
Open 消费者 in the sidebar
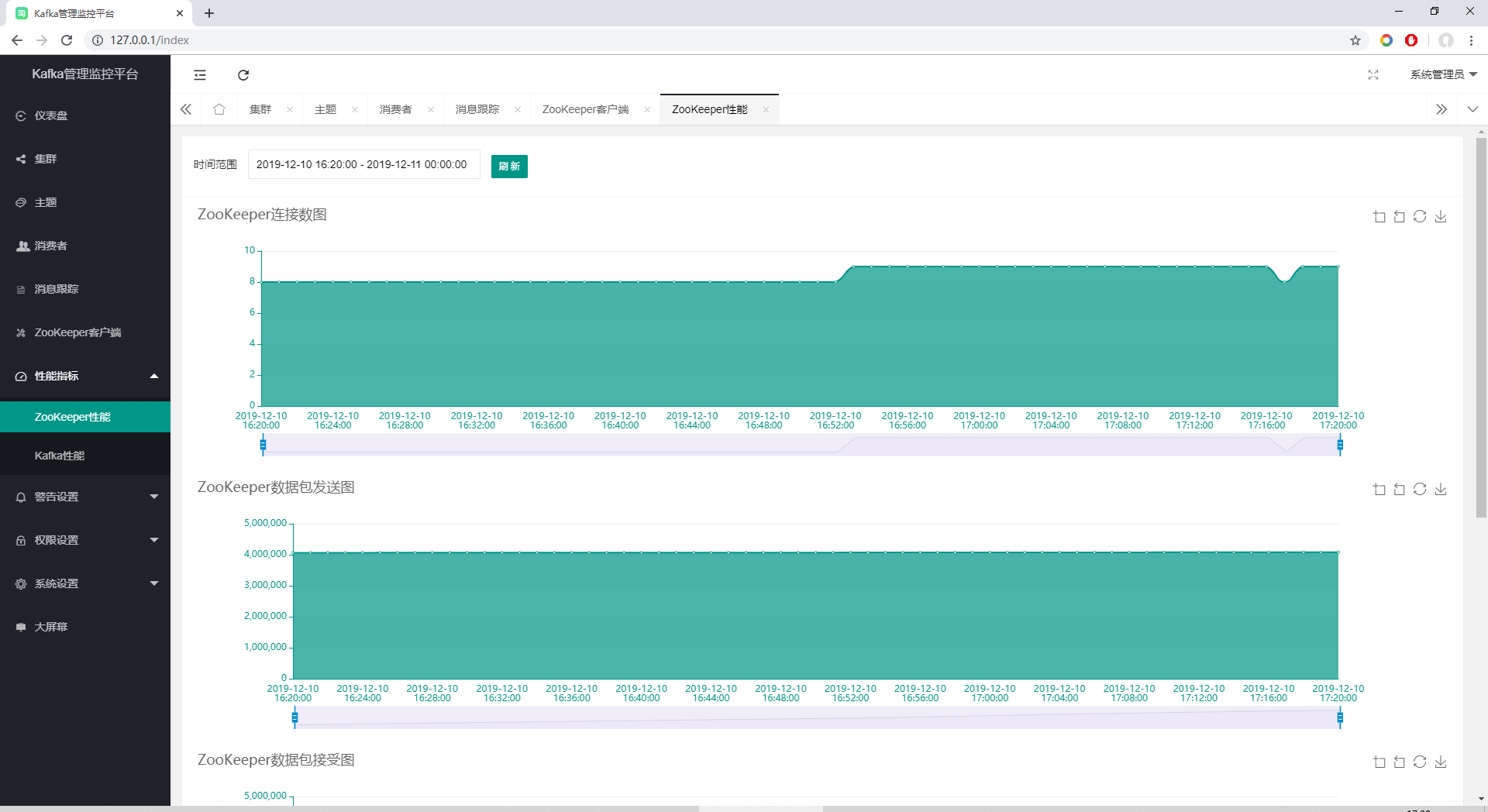[x=85, y=246]
